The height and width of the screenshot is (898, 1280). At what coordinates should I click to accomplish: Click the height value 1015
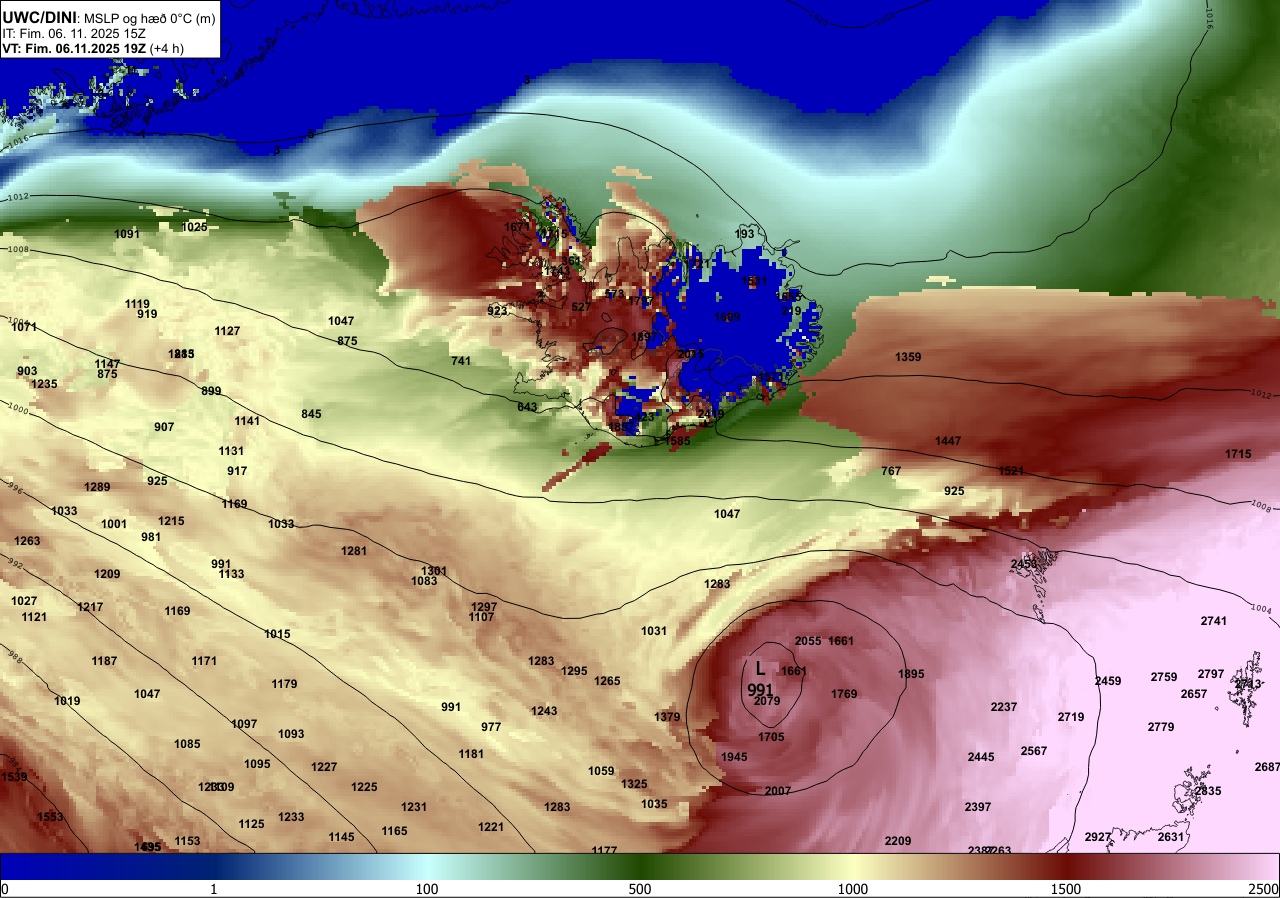278,634
